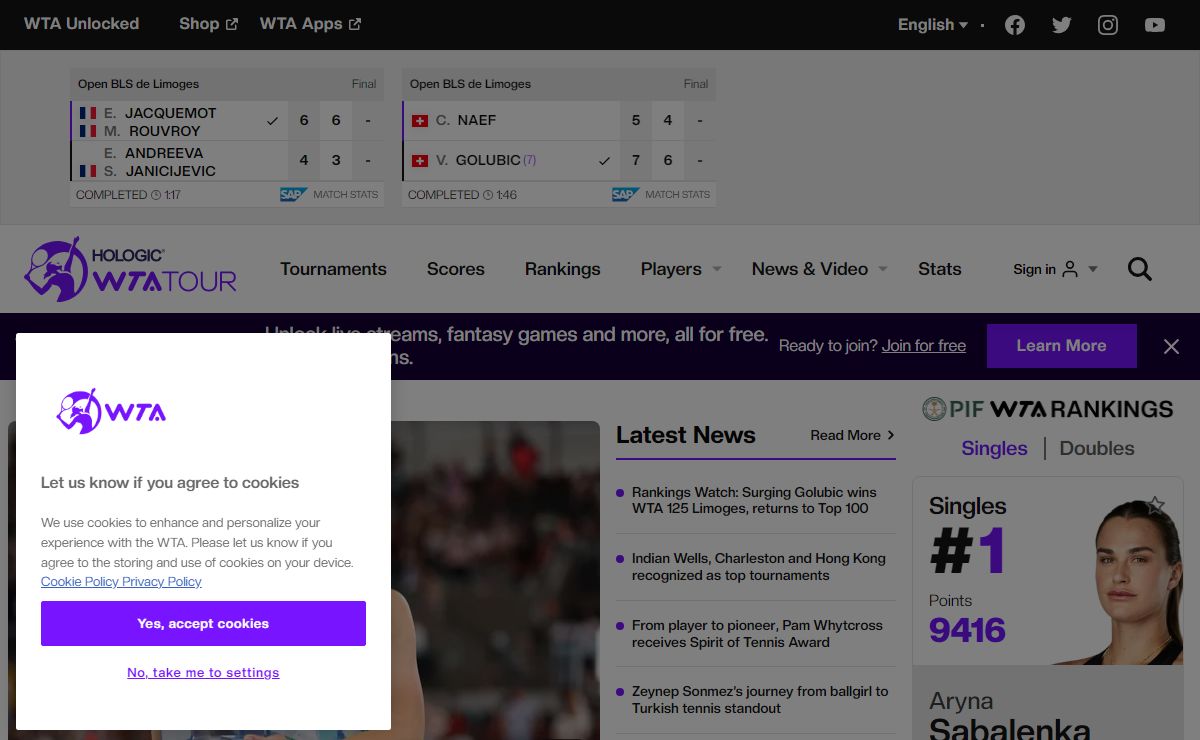Image resolution: width=1200 pixels, height=740 pixels.
Task: Click the Join for free link
Action: (924, 346)
